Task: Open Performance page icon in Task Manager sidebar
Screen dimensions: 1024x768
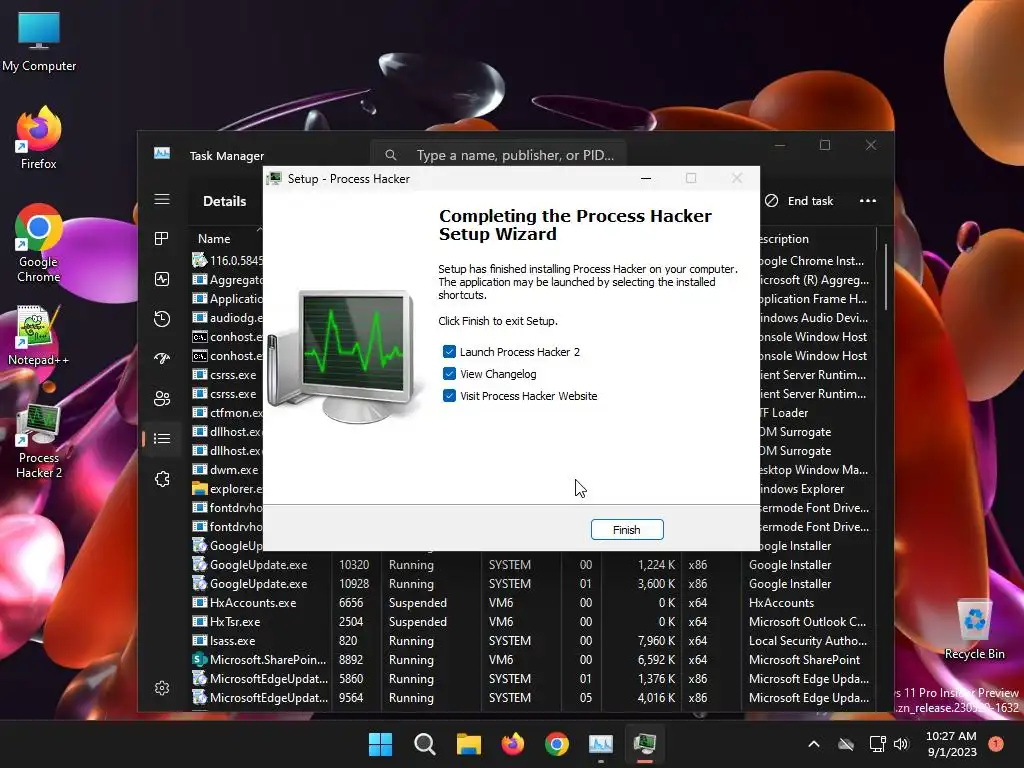Action: click(x=162, y=279)
